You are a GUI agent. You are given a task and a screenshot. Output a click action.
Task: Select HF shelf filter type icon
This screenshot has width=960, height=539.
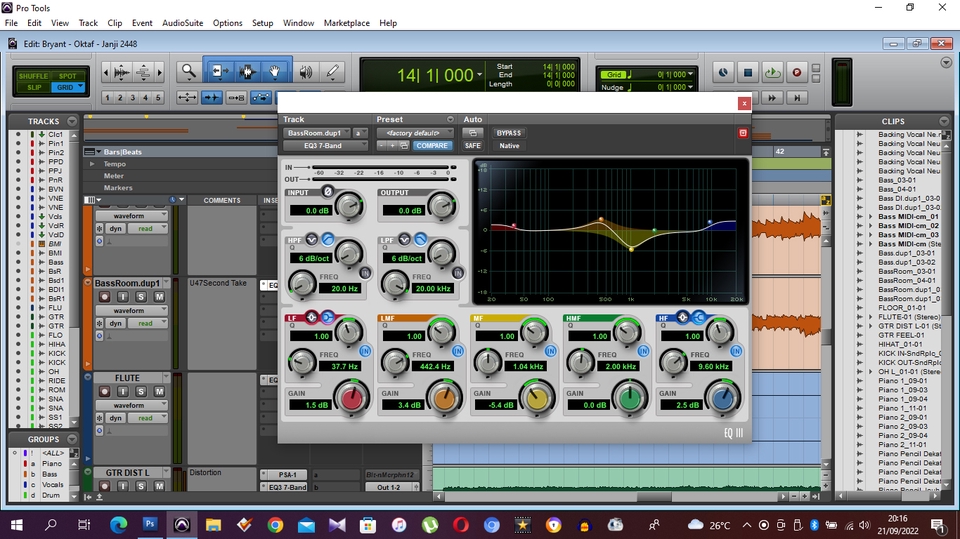click(699, 317)
